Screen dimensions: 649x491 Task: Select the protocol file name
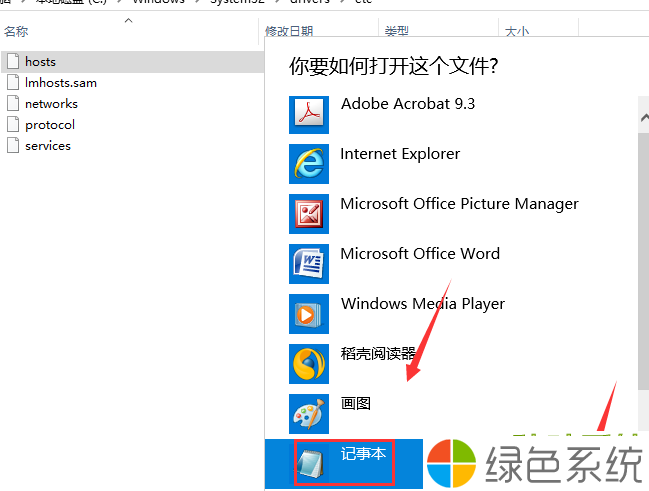[x=50, y=125]
